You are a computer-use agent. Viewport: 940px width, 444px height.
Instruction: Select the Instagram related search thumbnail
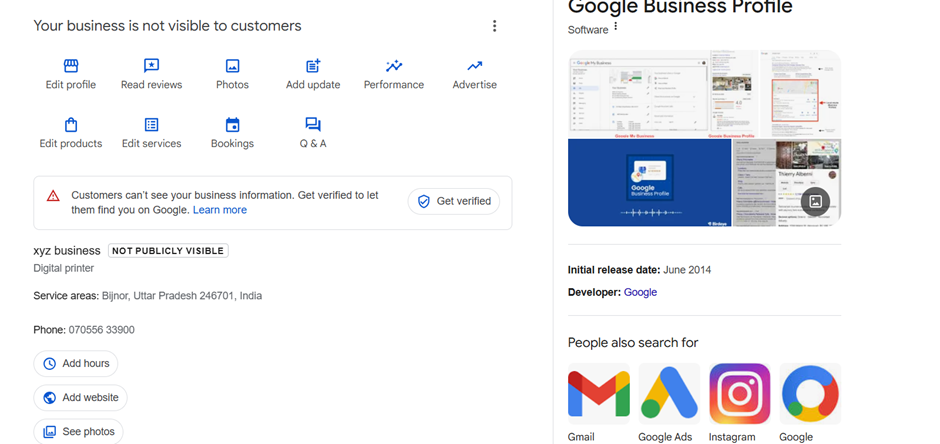click(x=739, y=395)
